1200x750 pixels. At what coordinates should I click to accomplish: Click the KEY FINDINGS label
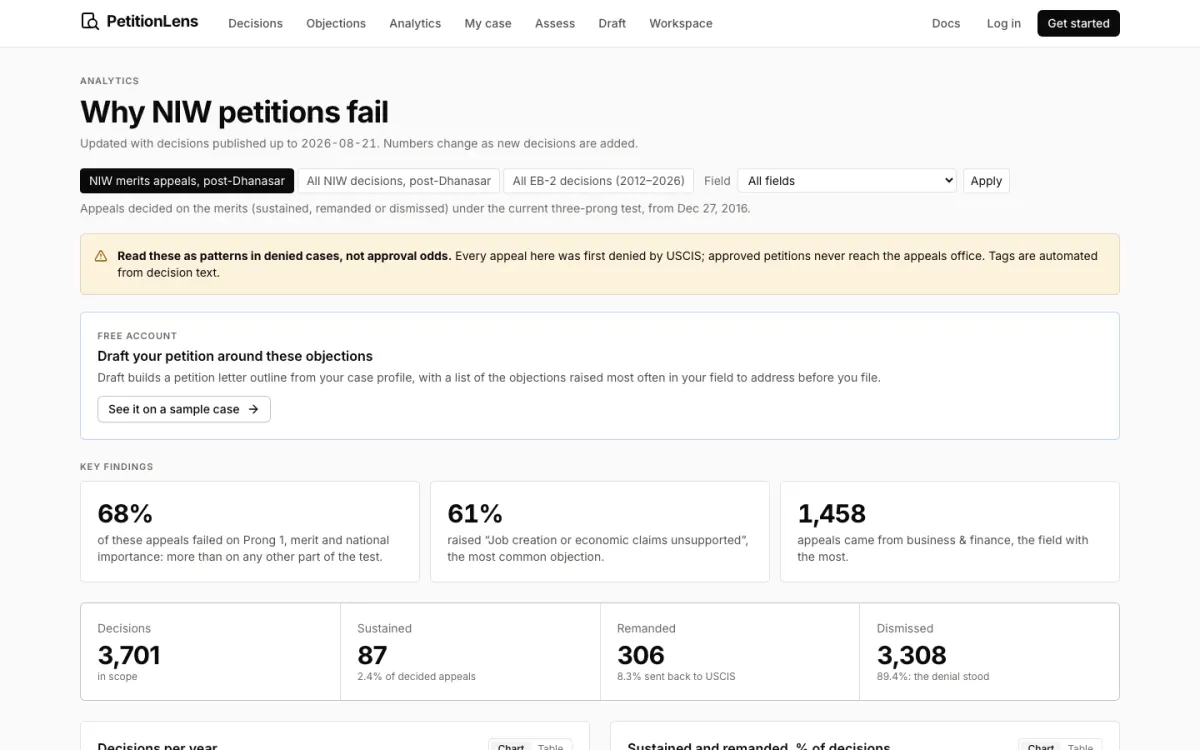pyautogui.click(x=117, y=467)
